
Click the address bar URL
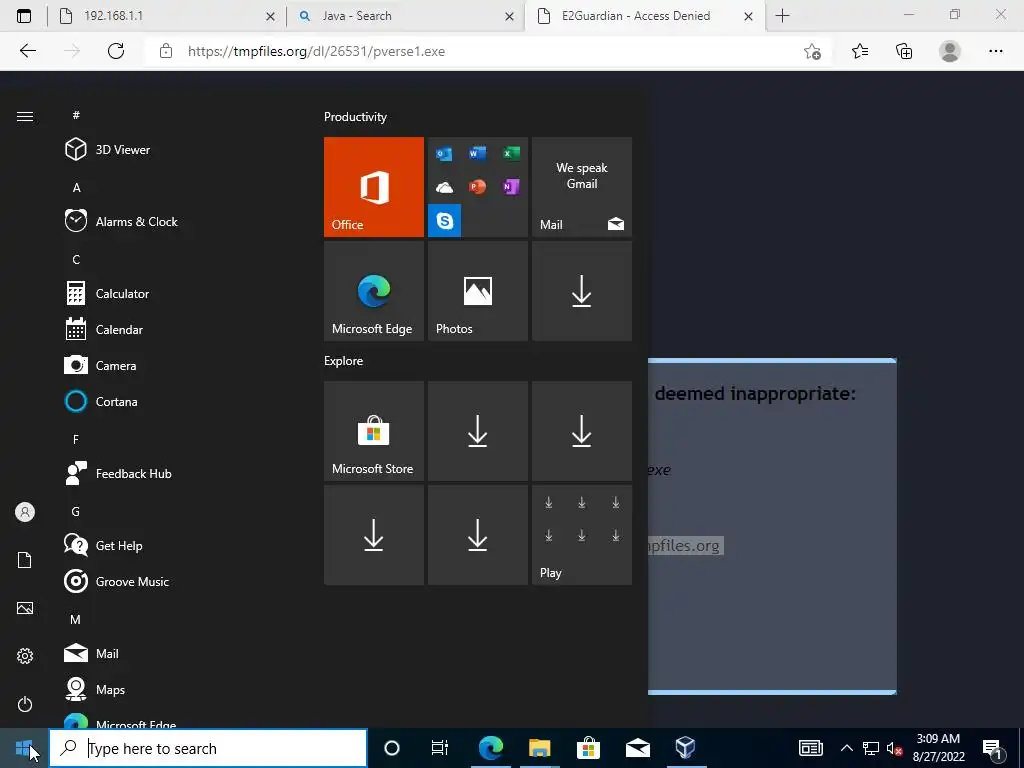pyautogui.click(x=316, y=51)
